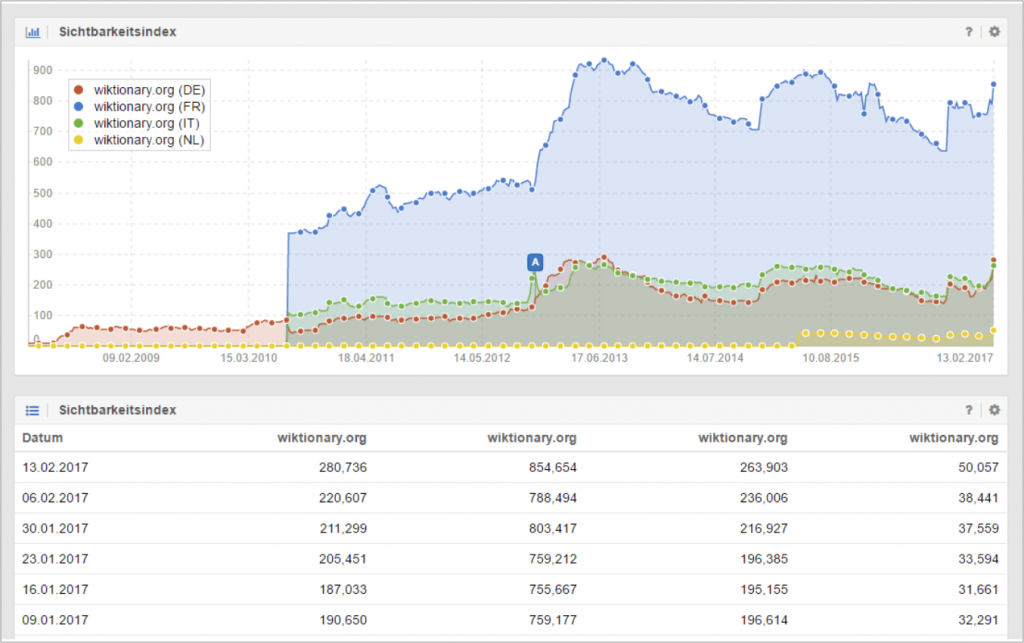
Task: Click the value 187,033 in the table
Action: pyautogui.click(x=343, y=589)
